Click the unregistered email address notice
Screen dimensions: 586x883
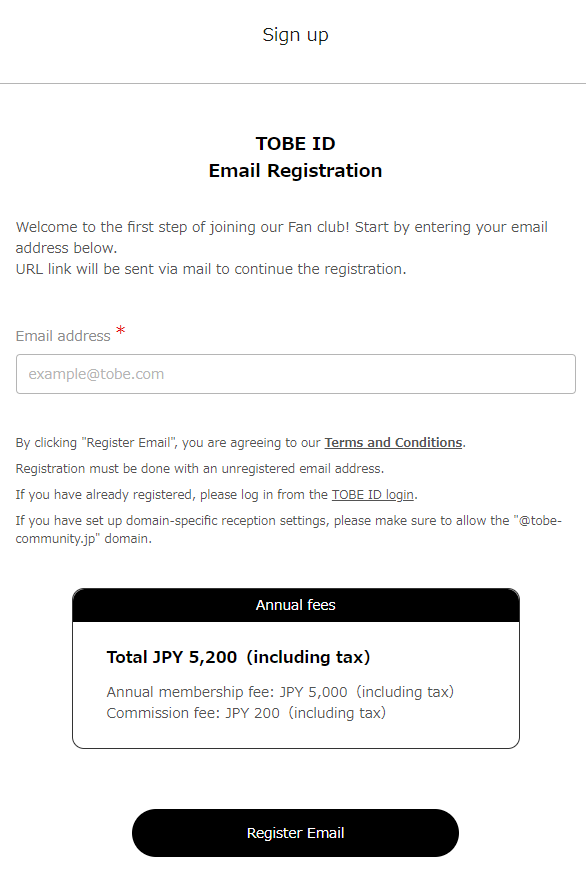pyautogui.click(x=200, y=469)
